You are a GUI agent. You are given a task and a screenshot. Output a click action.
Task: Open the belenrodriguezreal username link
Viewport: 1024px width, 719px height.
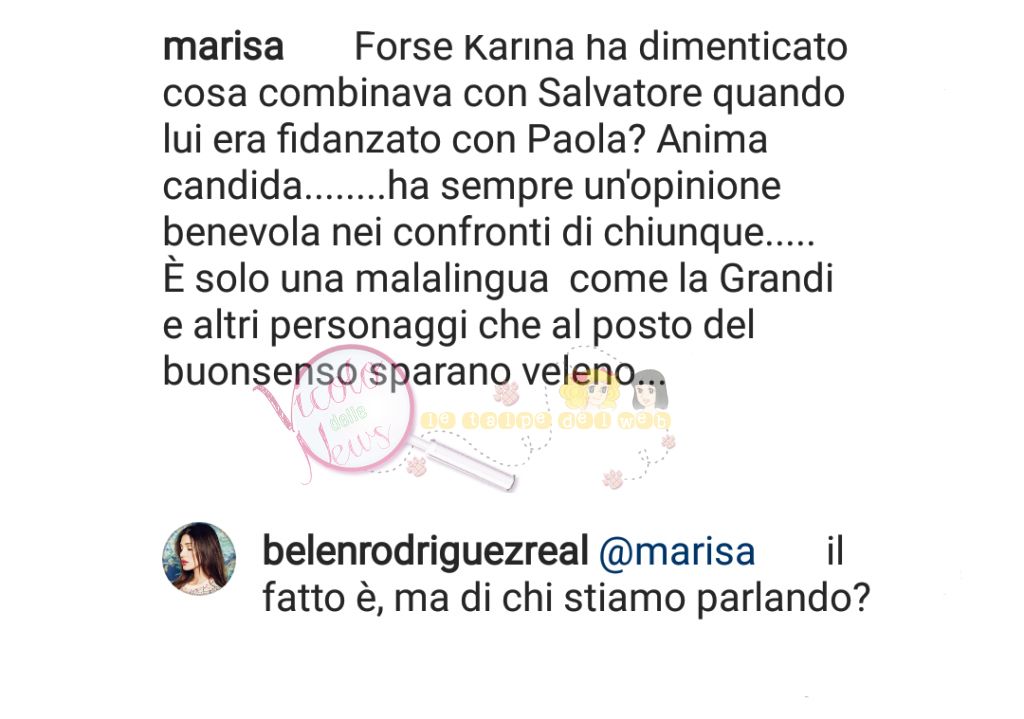426,551
